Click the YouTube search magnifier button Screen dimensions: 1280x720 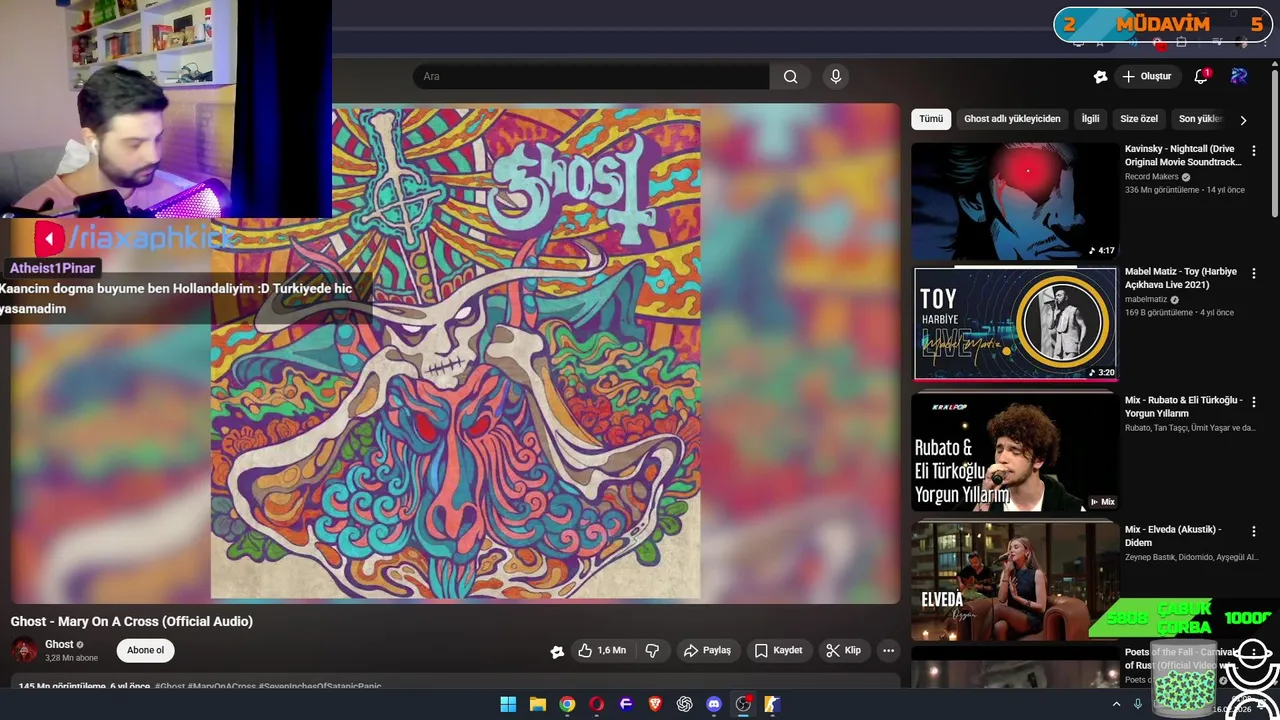[790, 77]
